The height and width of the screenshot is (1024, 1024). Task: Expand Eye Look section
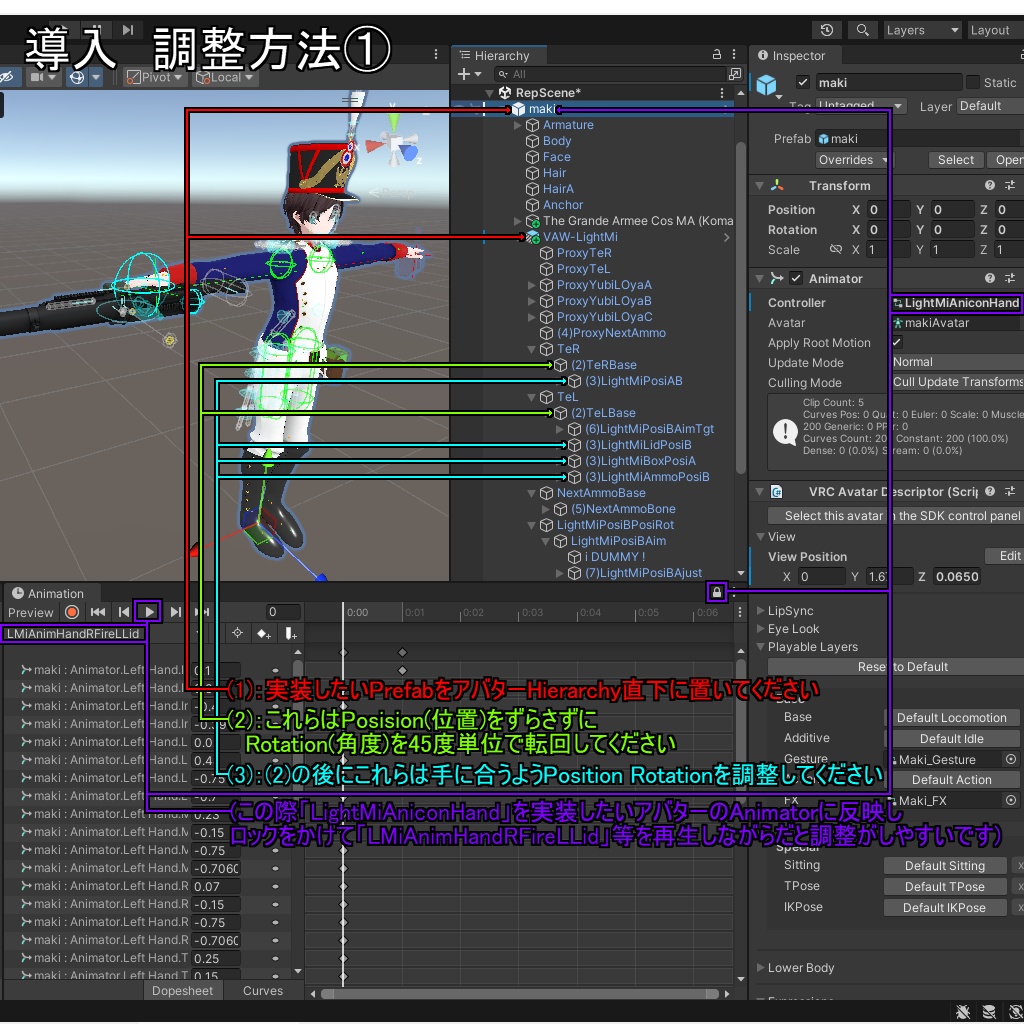760,629
